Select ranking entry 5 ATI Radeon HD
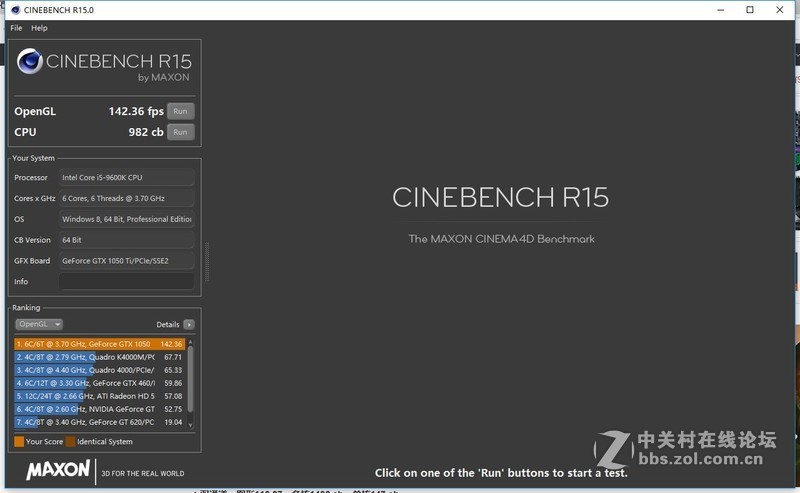The height and width of the screenshot is (493, 800). coord(99,396)
